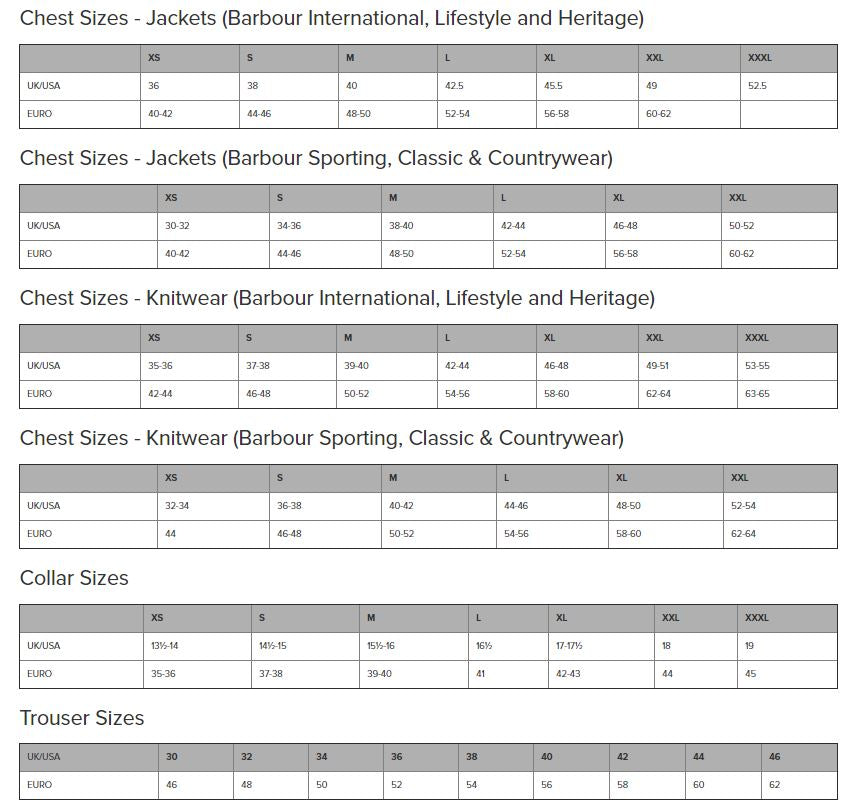The image size is (865, 807).
Task: Select the 42.5 chest size cell
Action: [x=454, y=86]
